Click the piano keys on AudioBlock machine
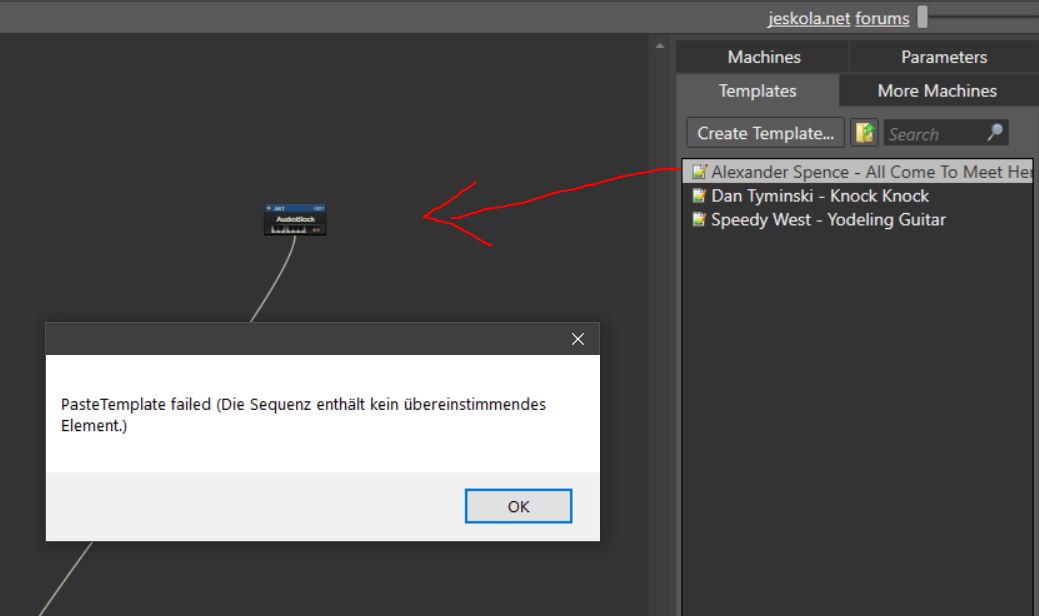 [x=290, y=229]
